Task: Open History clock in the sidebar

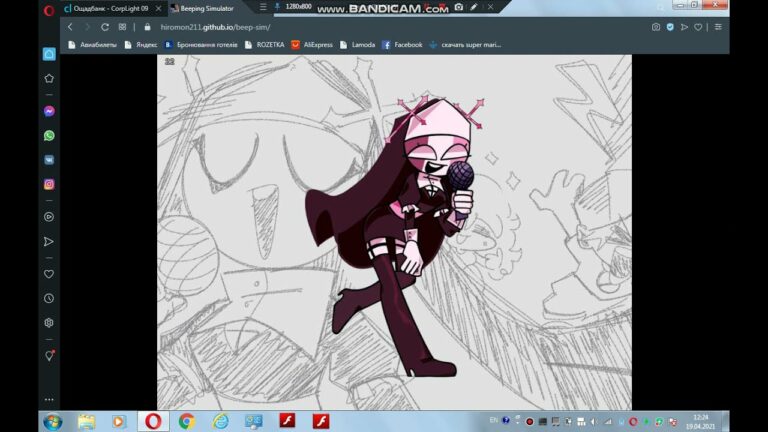Action: [49, 298]
